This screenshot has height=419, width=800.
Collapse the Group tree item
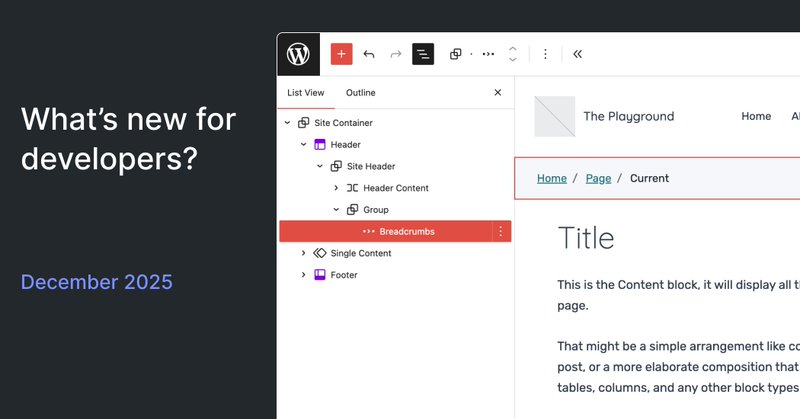tap(336, 209)
